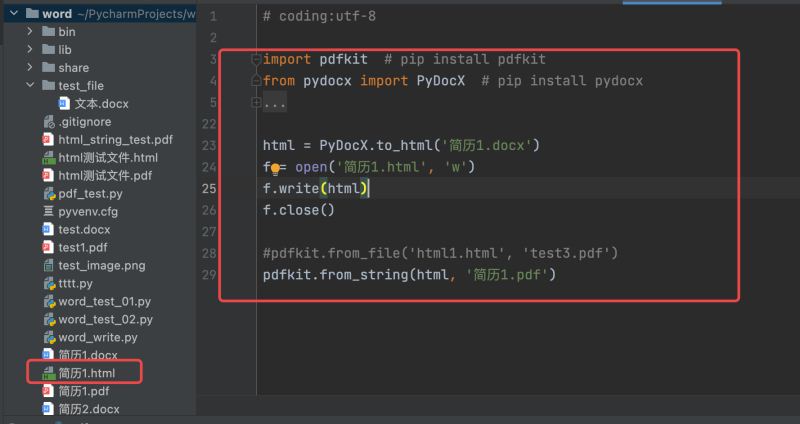This screenshot has height=424, width=800.
Task: Click the test.docx document icon
Action: [48, 230]
